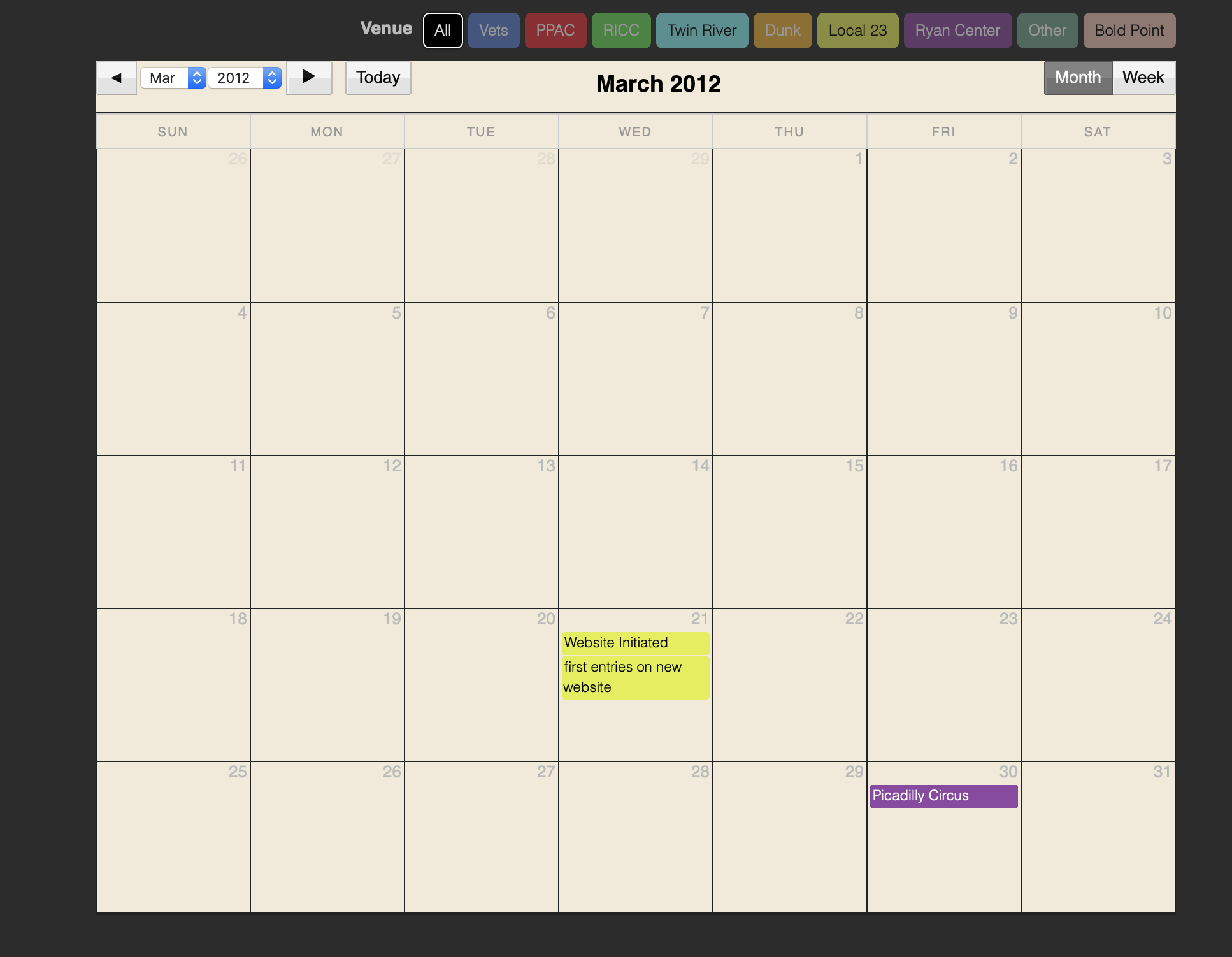Viewport: 1232px width, 957px height.
Task: Filter by Other venue
Action: 1047,31
